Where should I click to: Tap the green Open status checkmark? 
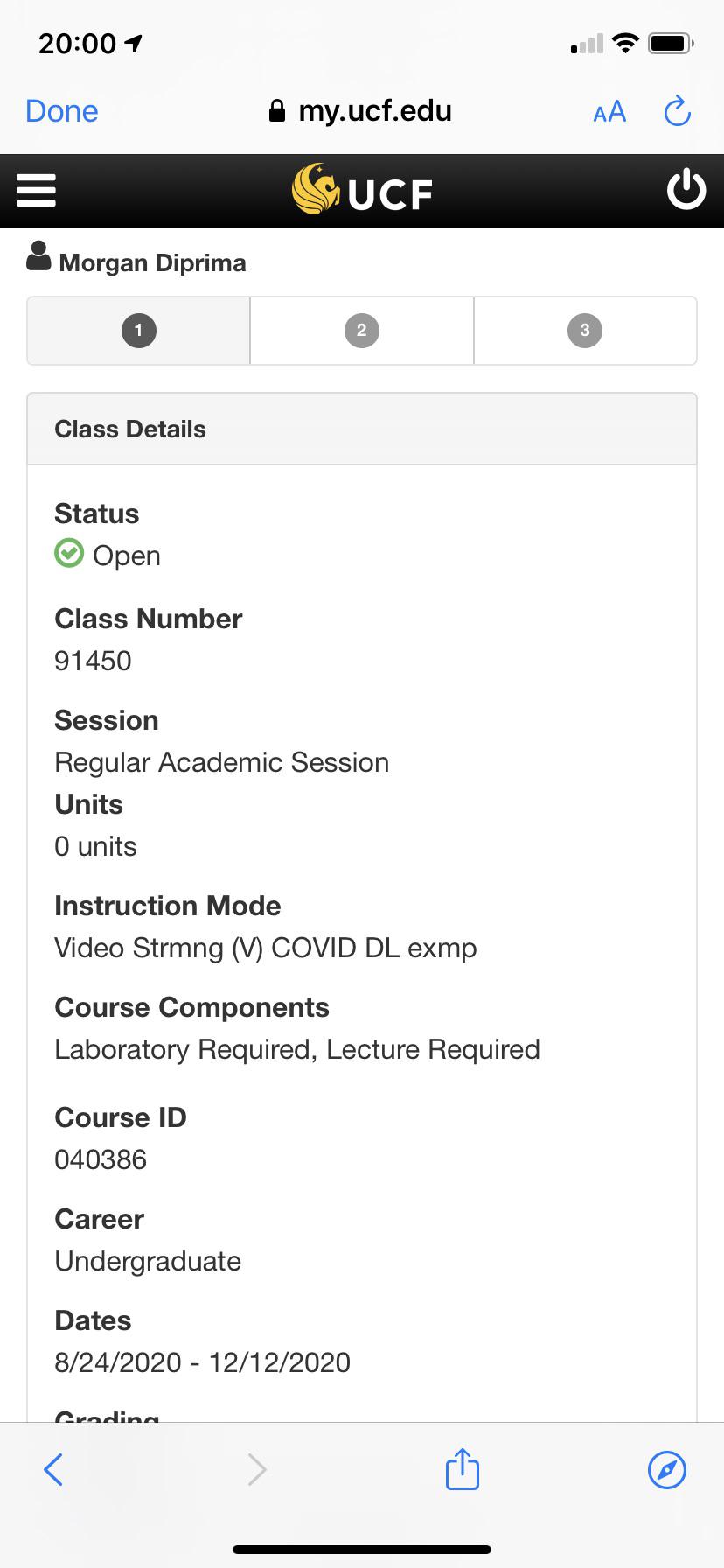(x=68, y=553)
